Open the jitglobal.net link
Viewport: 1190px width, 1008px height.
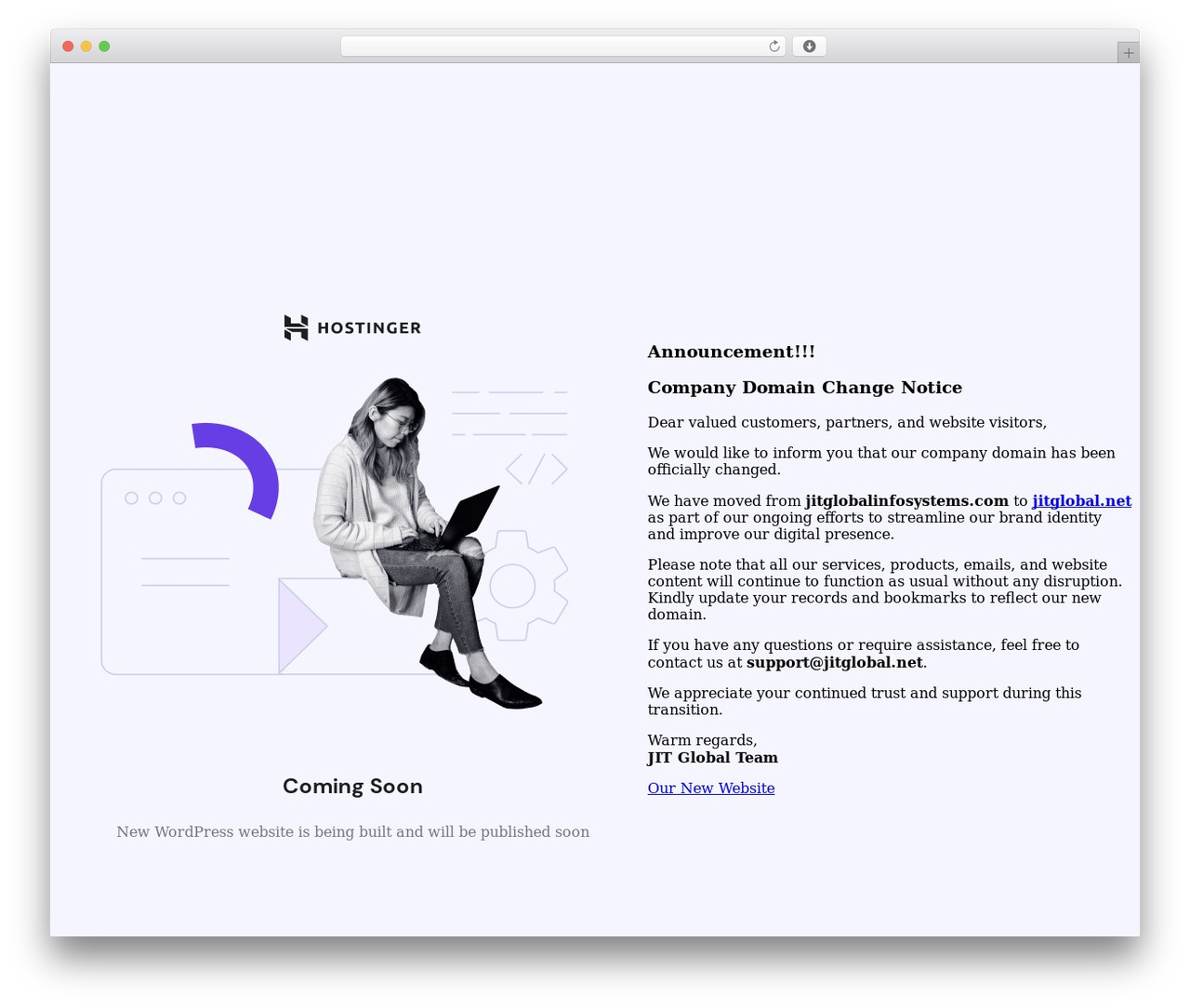tap(1081, 501)
